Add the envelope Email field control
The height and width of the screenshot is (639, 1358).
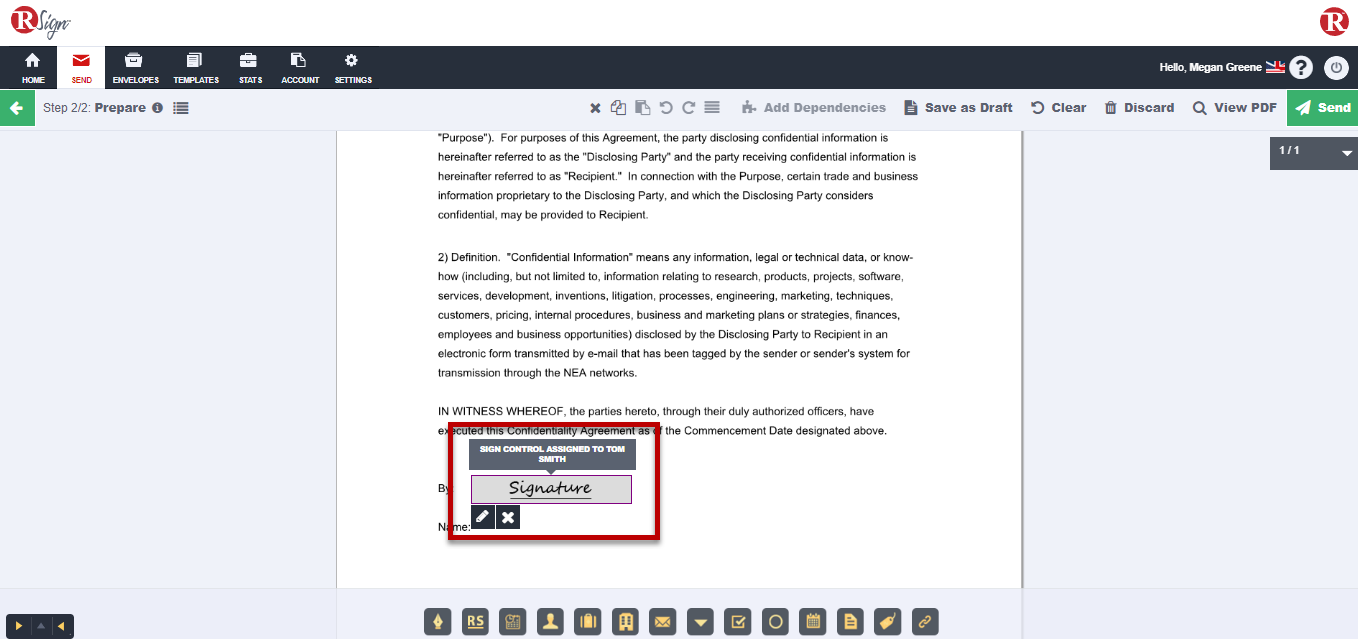662,622
